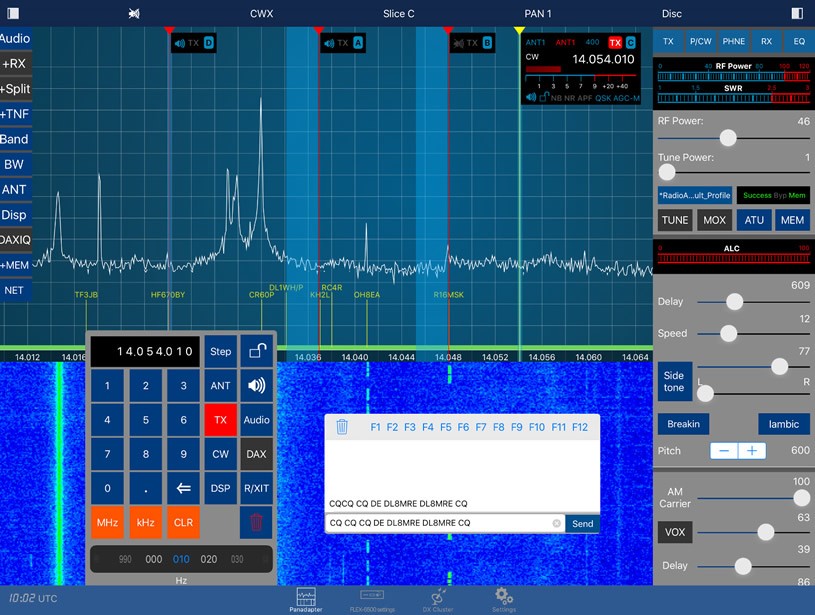Switch to the PHNE tab
815x615 pixels.
click(733, 41)
